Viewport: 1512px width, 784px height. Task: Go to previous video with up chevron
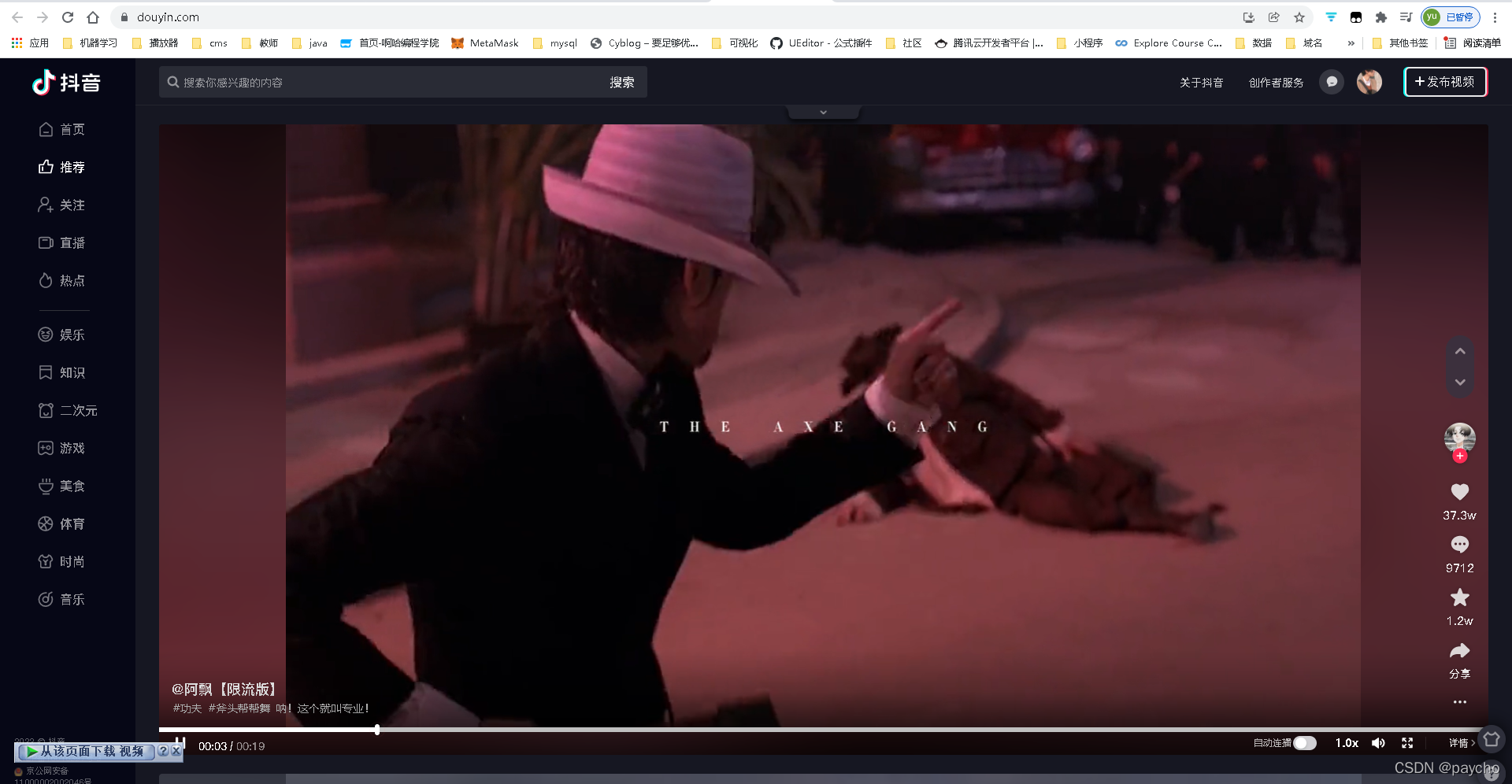point(1460,351)
